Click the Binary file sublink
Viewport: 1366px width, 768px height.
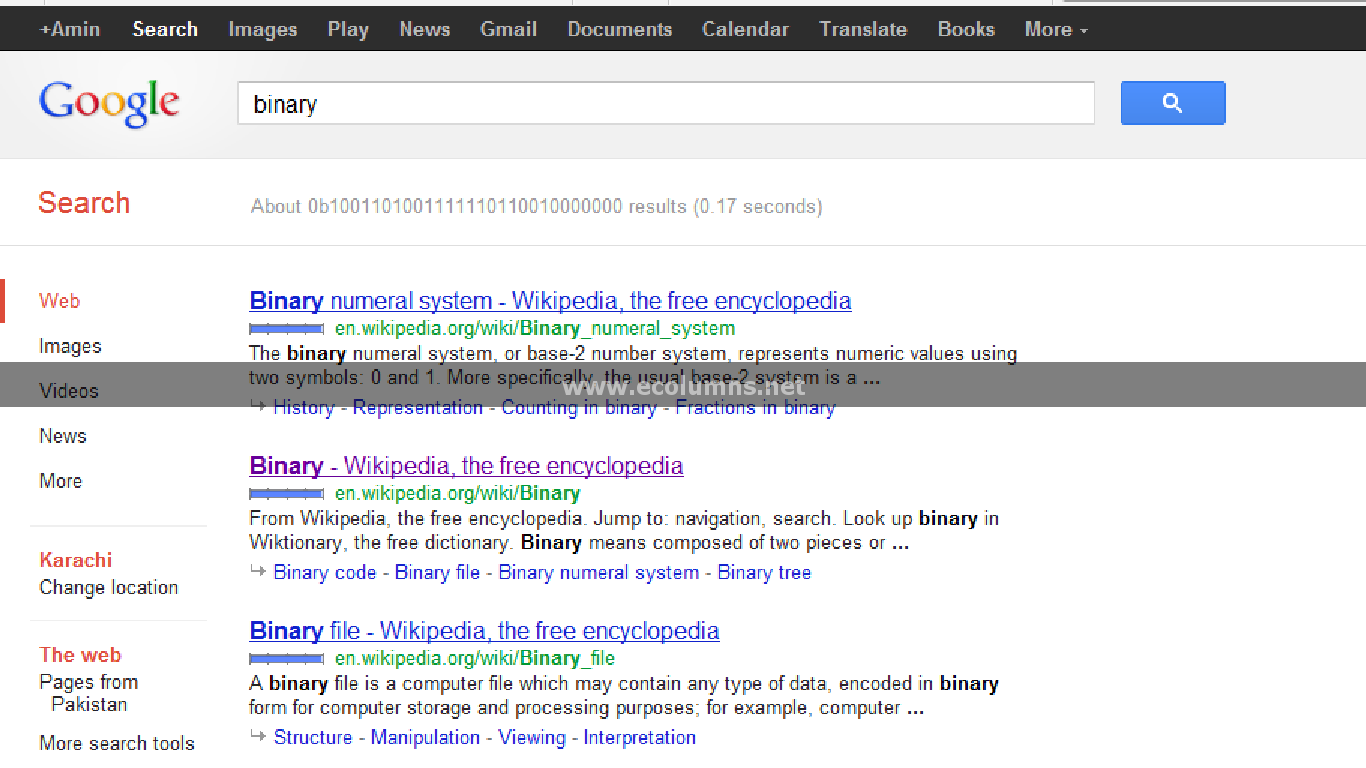[437, 572]
